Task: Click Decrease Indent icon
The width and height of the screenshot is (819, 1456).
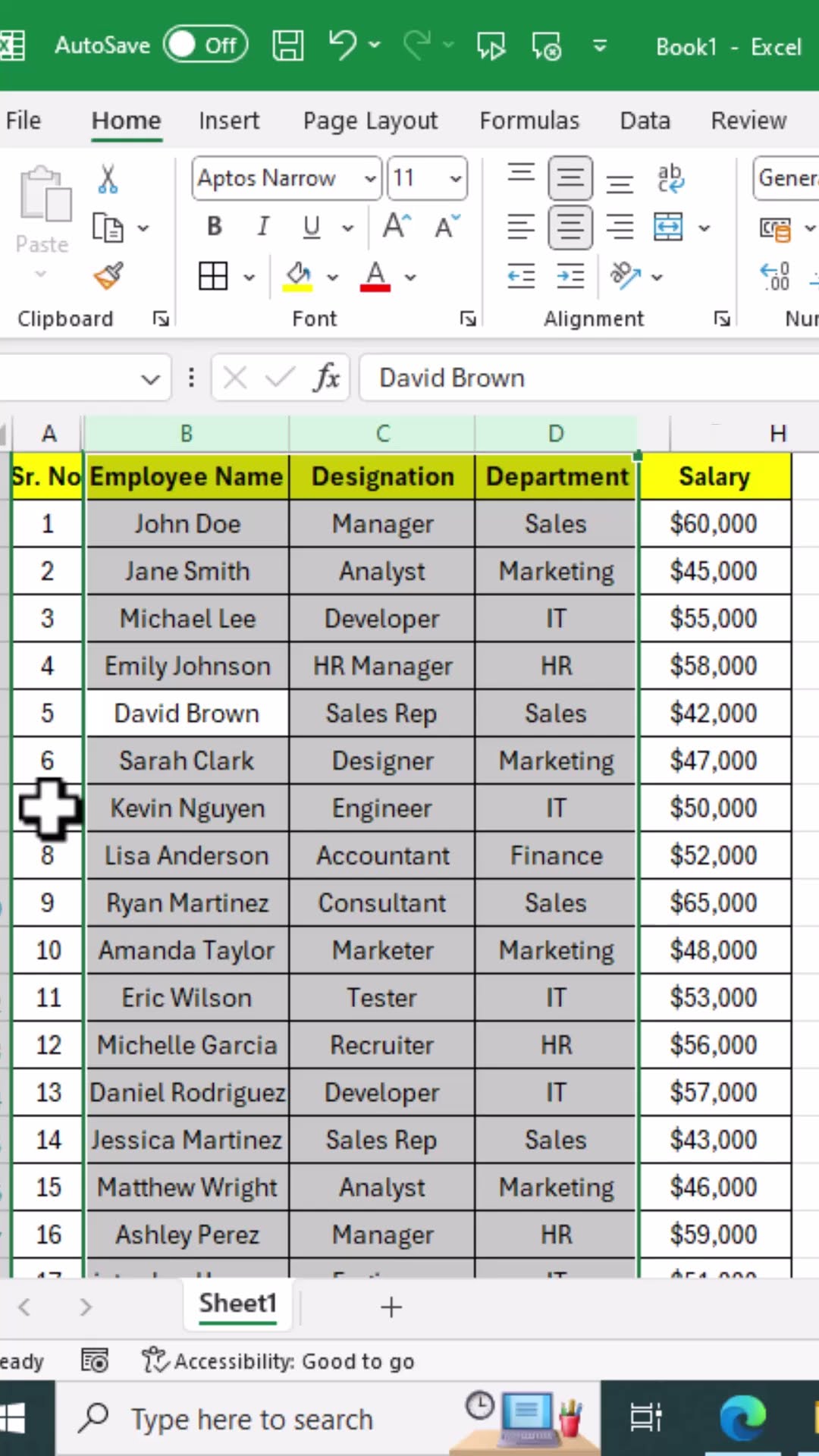Action: 521,276
